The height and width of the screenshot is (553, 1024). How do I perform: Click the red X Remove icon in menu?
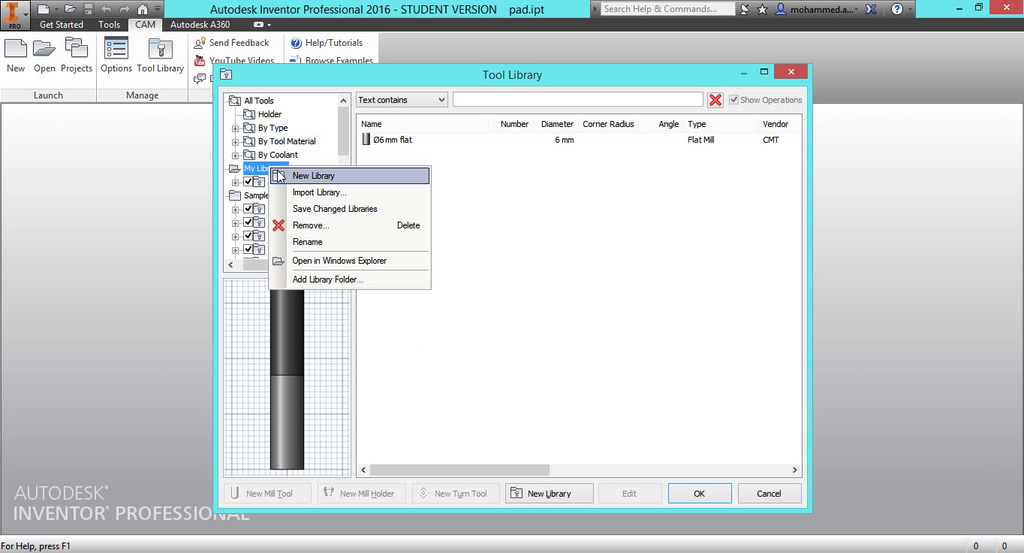coord(279,225)
